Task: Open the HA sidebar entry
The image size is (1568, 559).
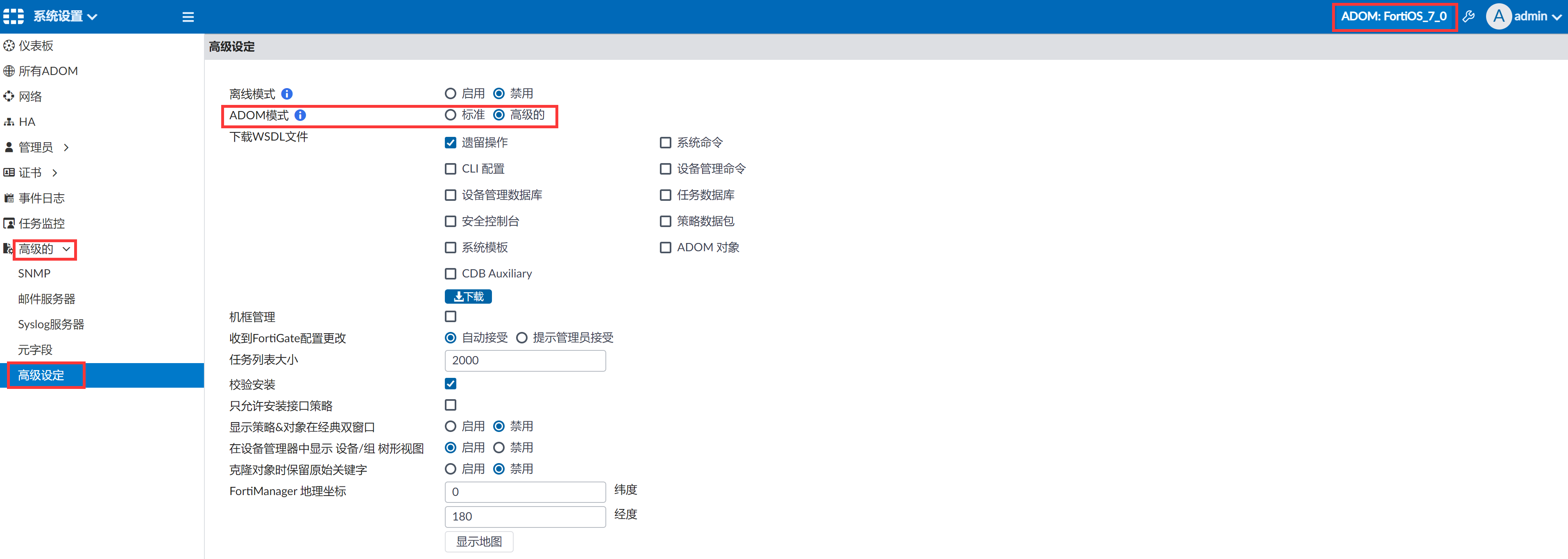Action: click(27, 122)
